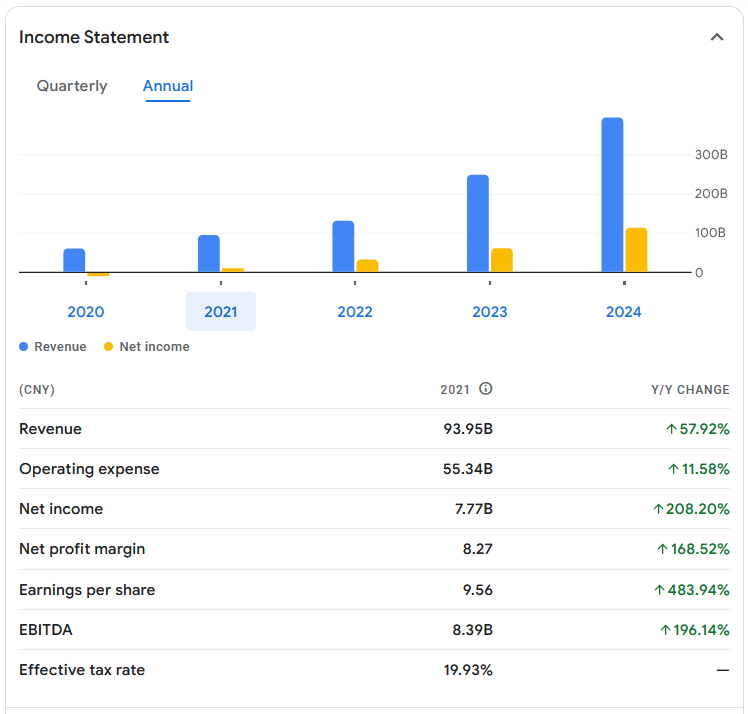Click the up arrow next to 208.20%
This screenshot has height=714, width=748.
(x=658, y=509)
